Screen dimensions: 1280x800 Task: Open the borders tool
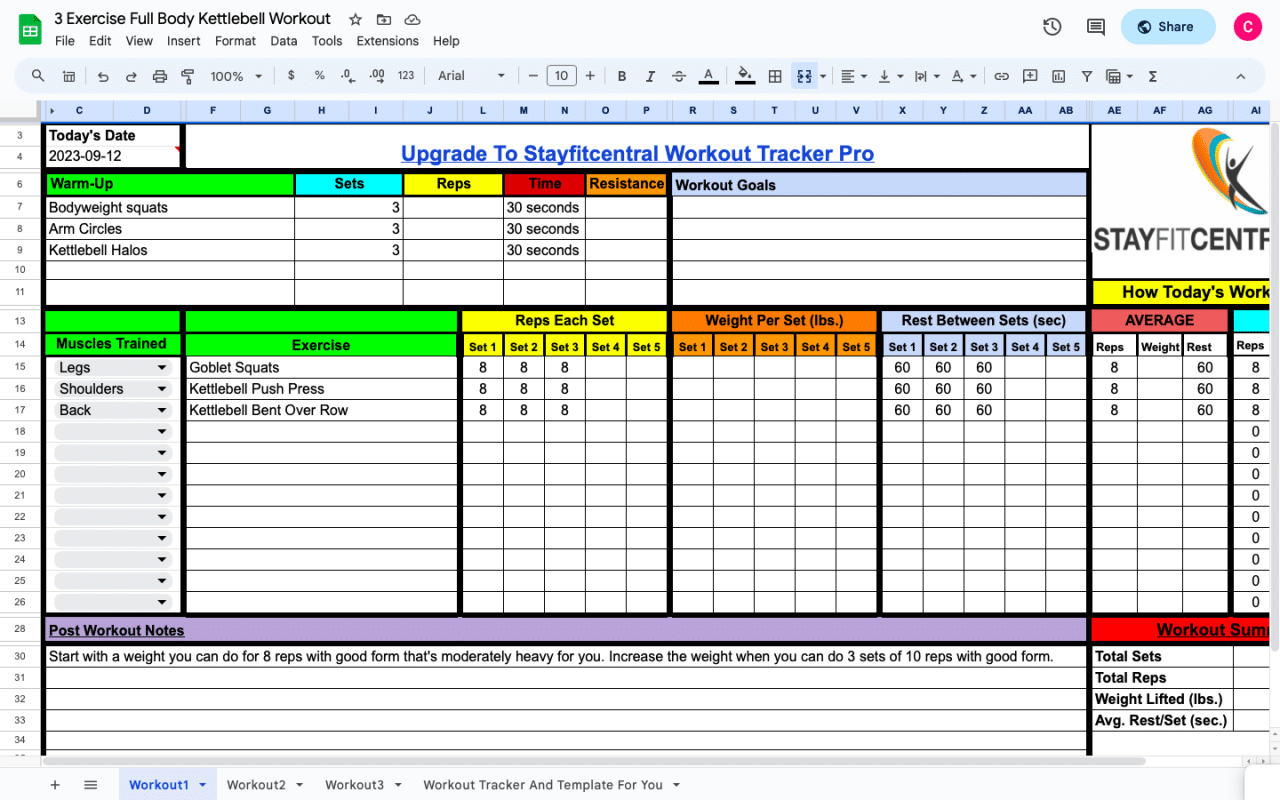pyautogui.click(x=774, y=76)
